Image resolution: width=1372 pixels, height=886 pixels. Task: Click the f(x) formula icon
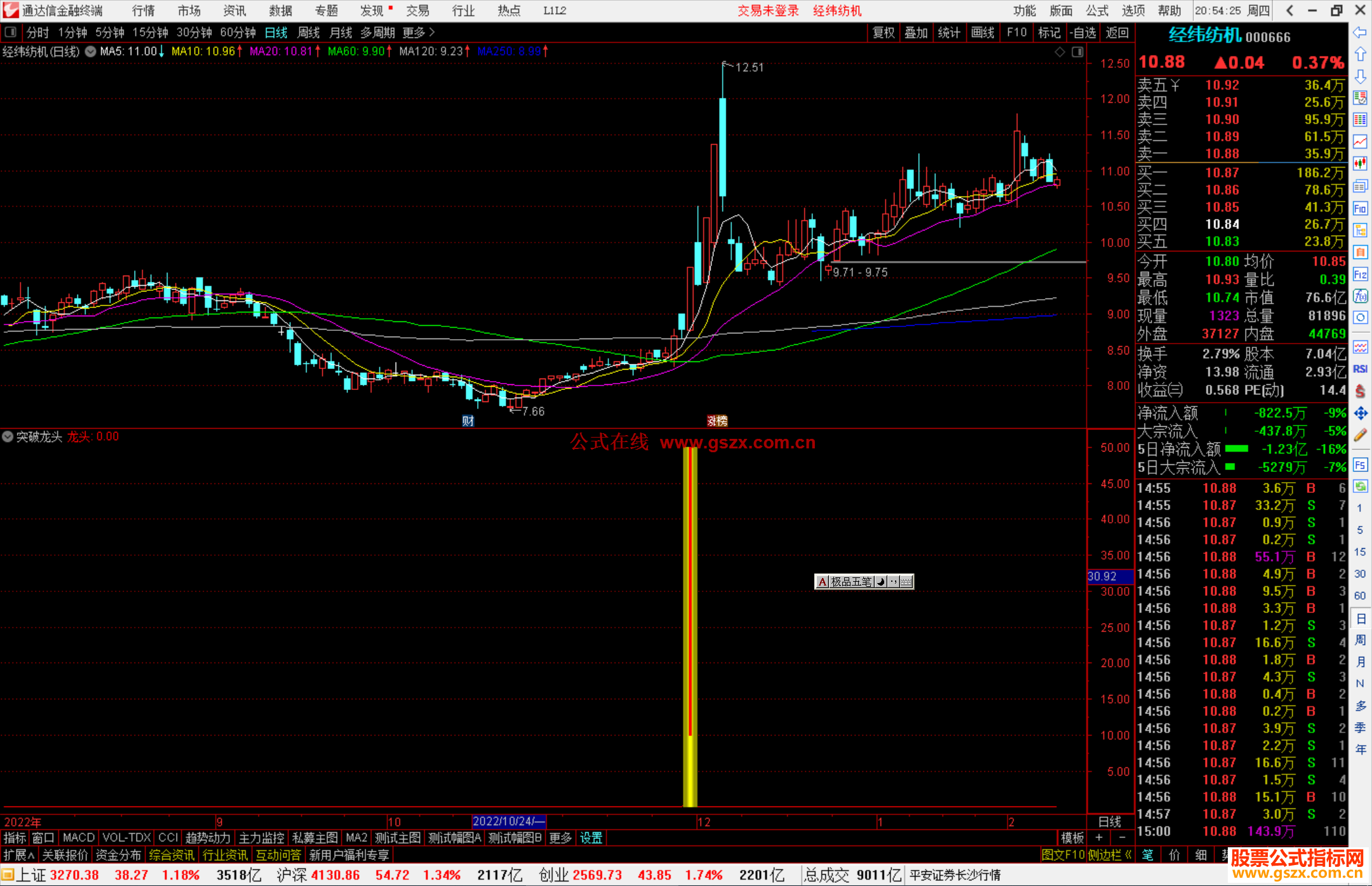(x=1360, y=296)
